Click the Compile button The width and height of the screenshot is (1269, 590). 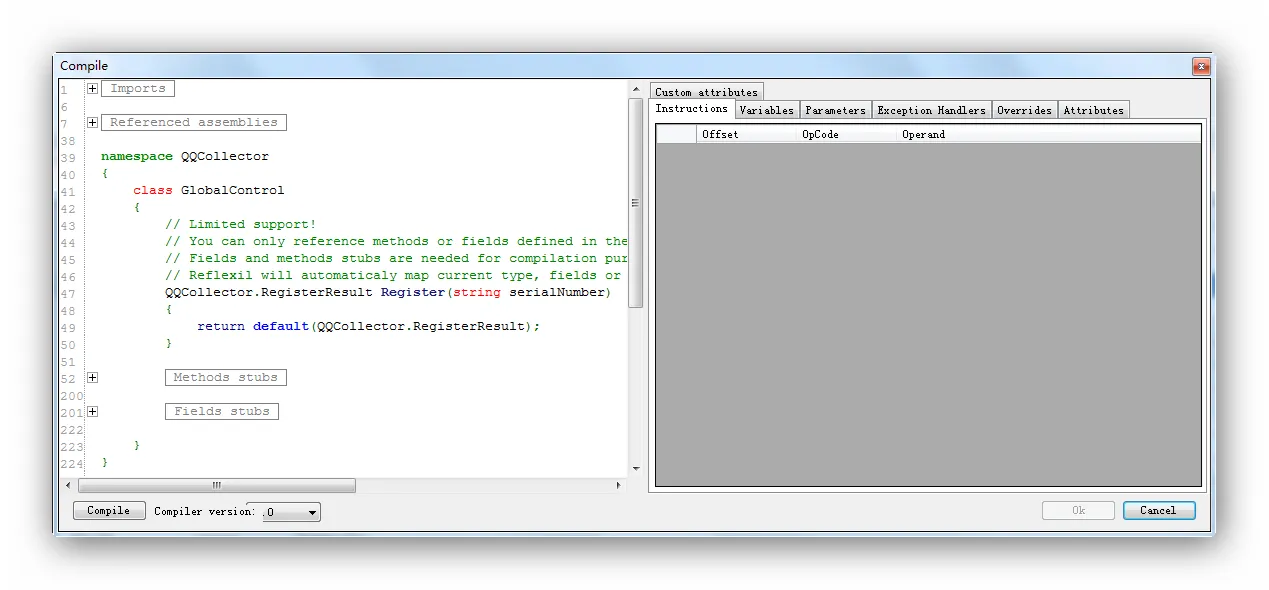click(109, 511)
